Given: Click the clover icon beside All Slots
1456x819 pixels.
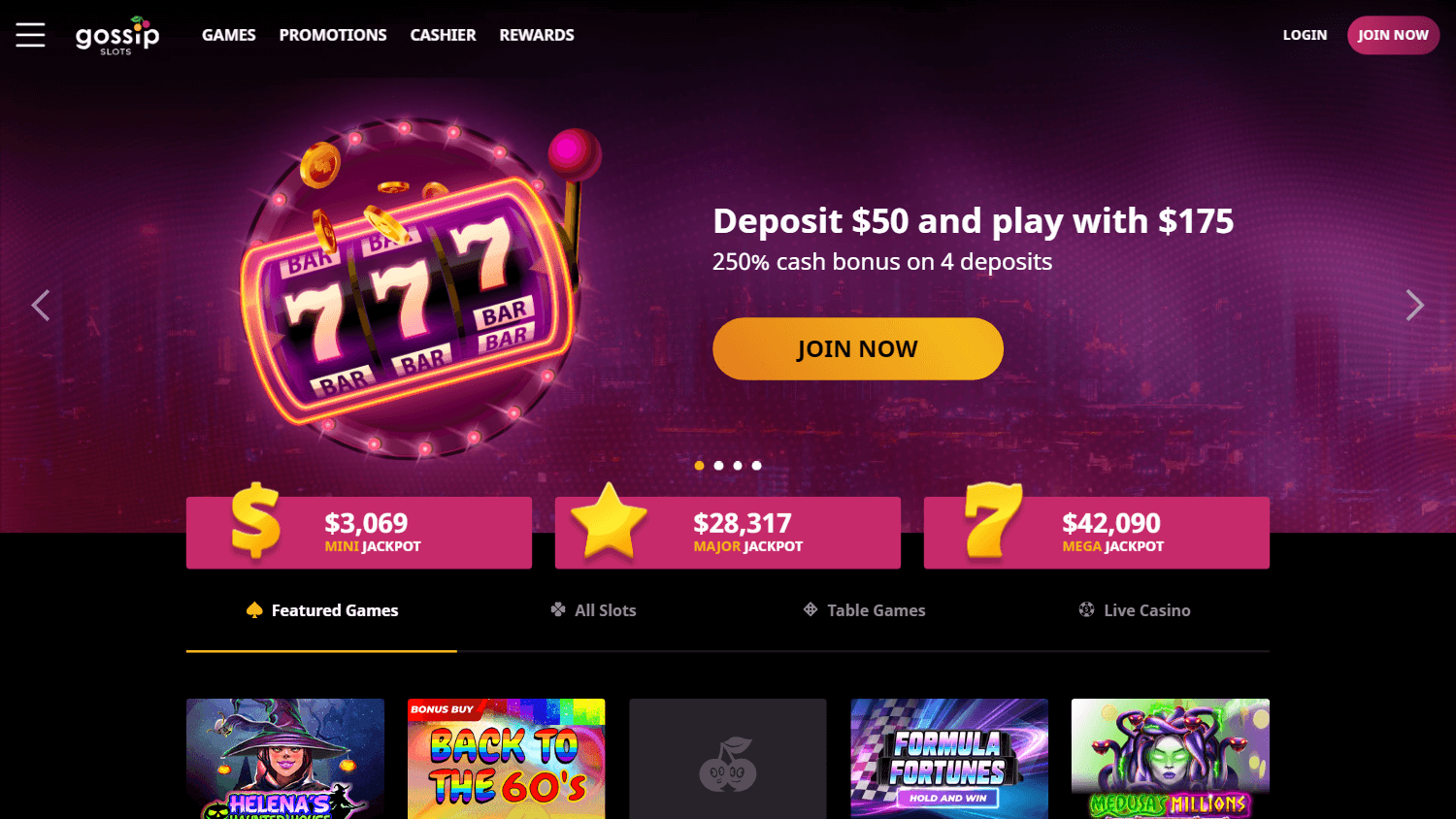Looking at the screenshot, I should pos(558,609).
